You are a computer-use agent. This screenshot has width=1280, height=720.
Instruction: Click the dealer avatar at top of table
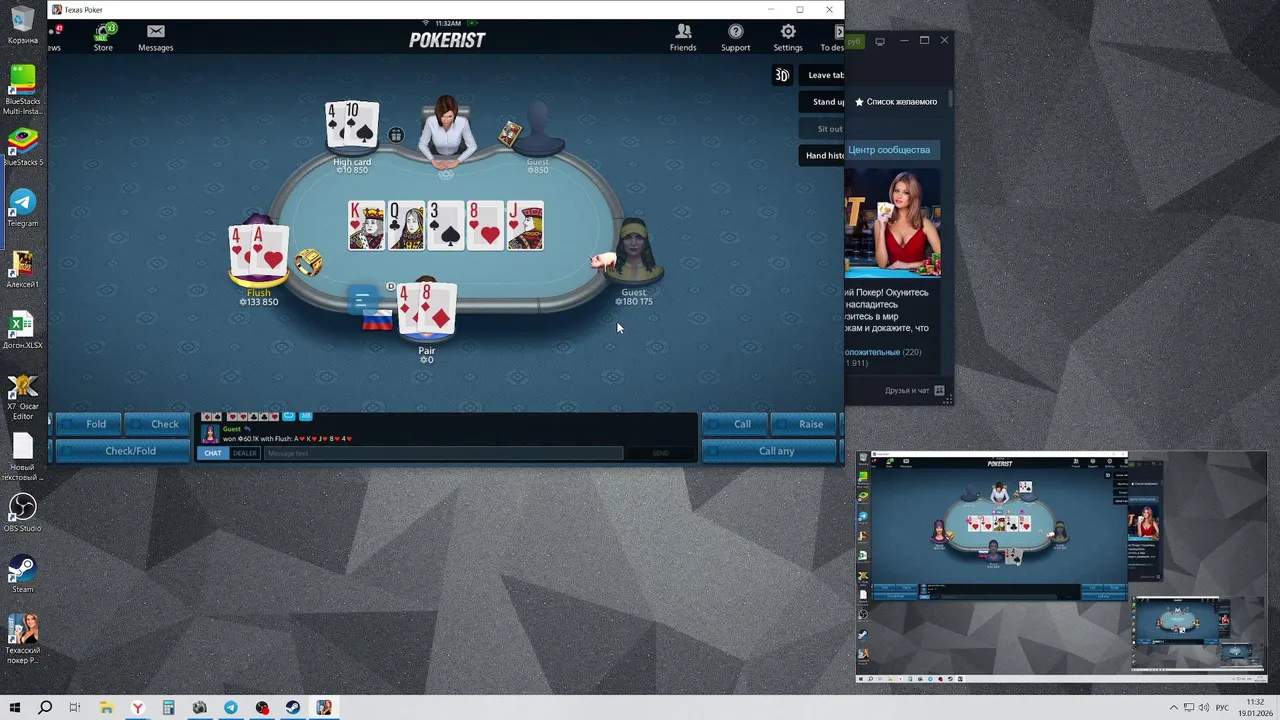[446, 130]
